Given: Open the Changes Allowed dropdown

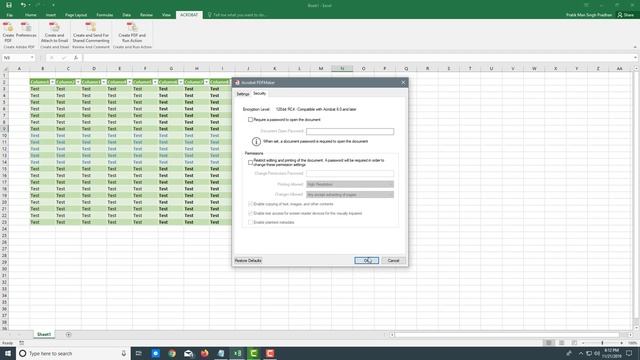Looking at the screenshot, I should pyautogui.click(x=350, y=195).
